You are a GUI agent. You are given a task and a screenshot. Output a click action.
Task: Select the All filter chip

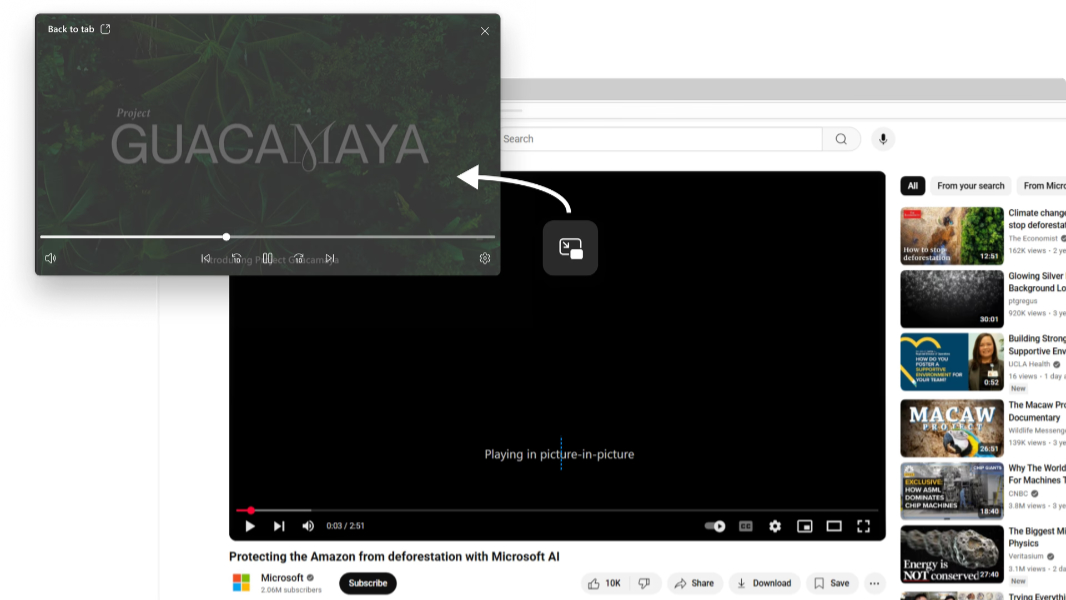(912, 185)
